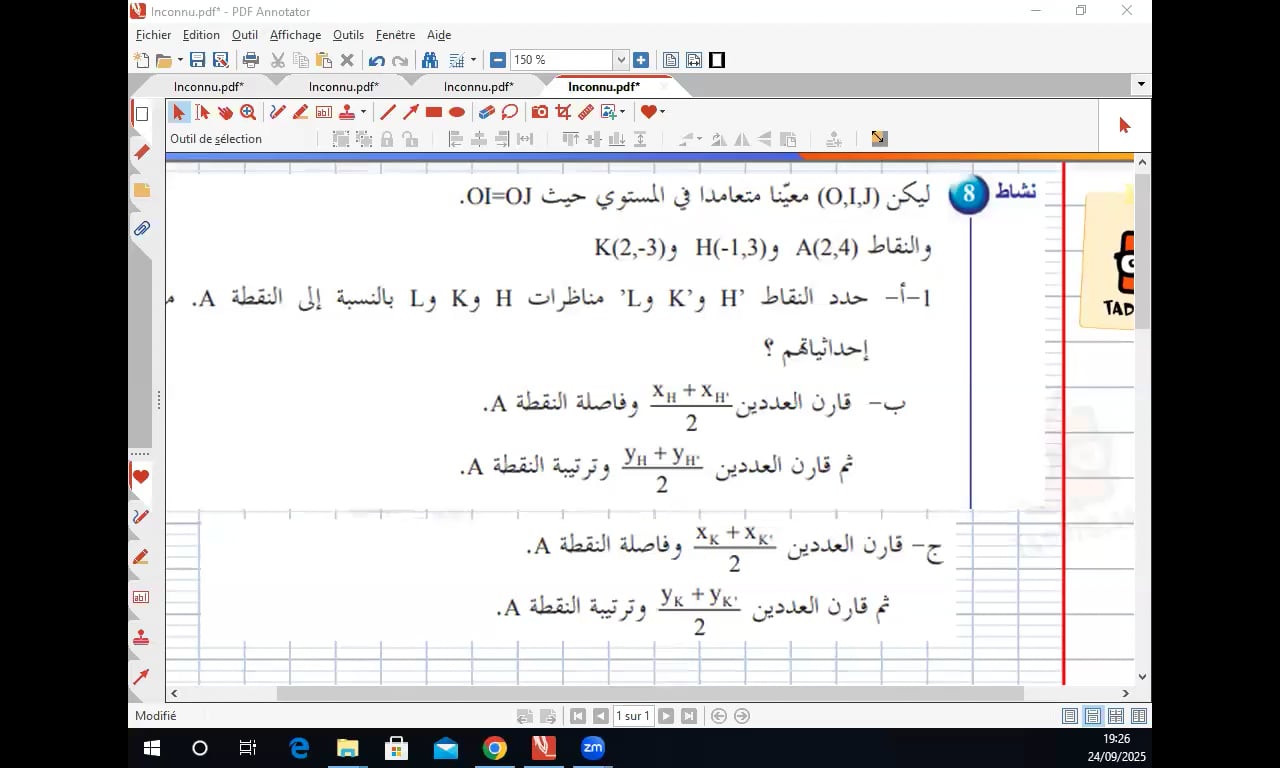Toggle full screen mode icon

(x=716, y=60)
